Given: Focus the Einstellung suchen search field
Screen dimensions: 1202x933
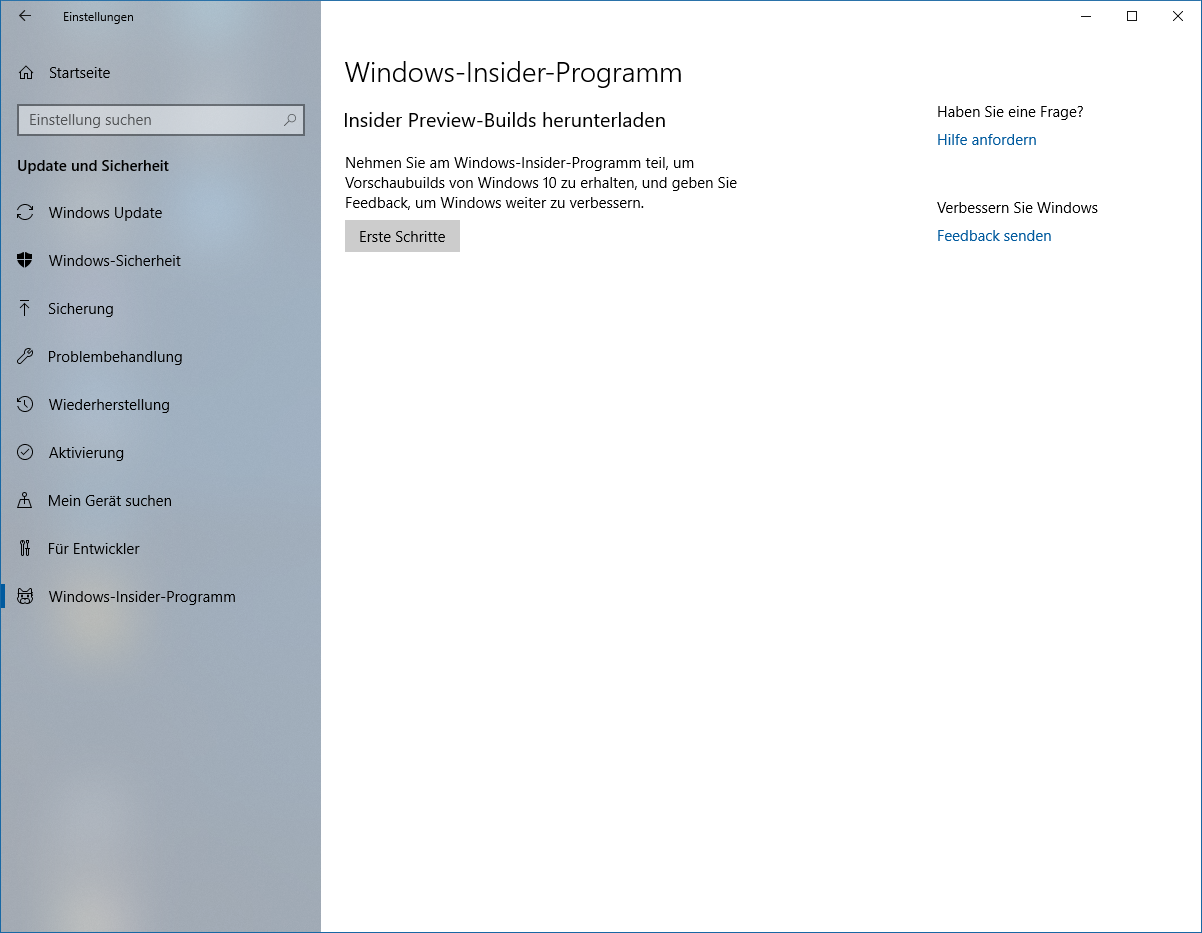Looking at the screenshot, I should point(161,120).
